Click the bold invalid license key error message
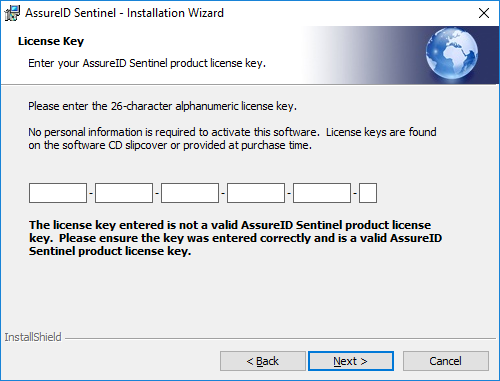Viewport: 500px width, 381px height. coord(235,238)
